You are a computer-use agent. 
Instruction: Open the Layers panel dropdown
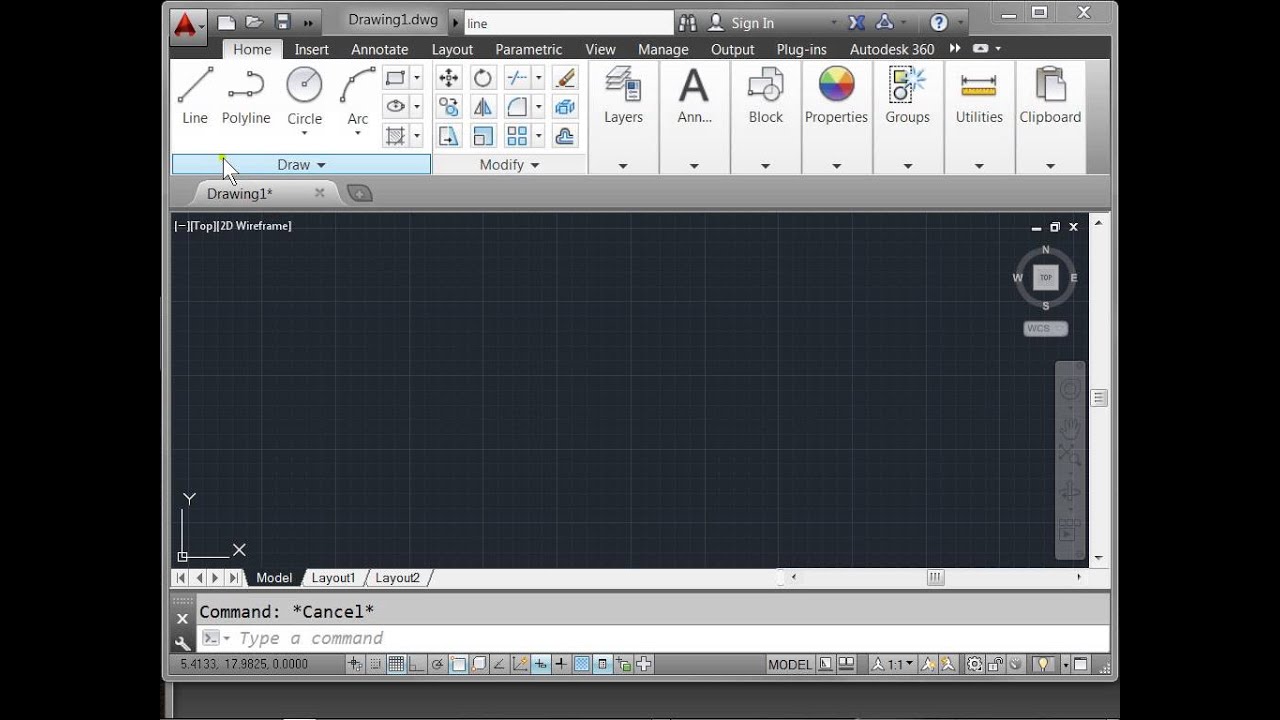623,166
